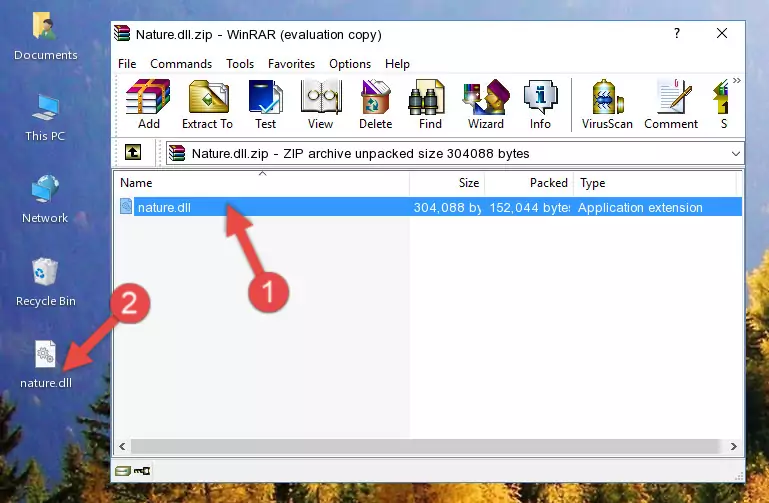Click the WinRAR books icon in title bar
This screenshot has height=503, width=769.
[122, 33]
